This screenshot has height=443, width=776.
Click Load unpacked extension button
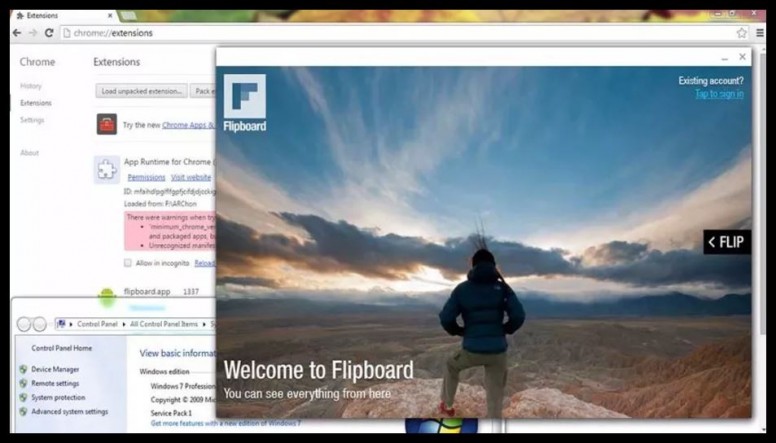click(142, 91)
